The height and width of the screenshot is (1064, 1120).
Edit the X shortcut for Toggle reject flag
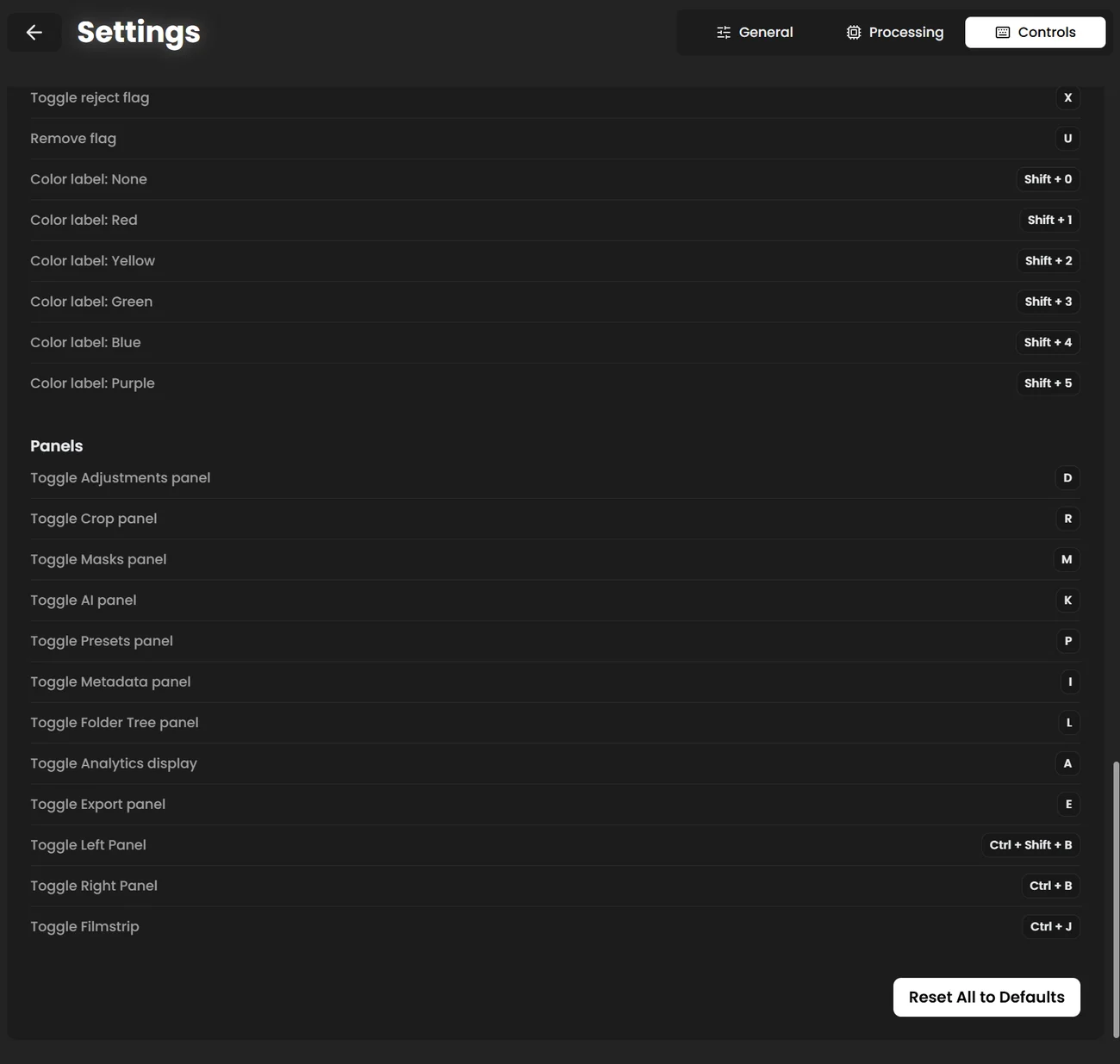point(1067,97)
